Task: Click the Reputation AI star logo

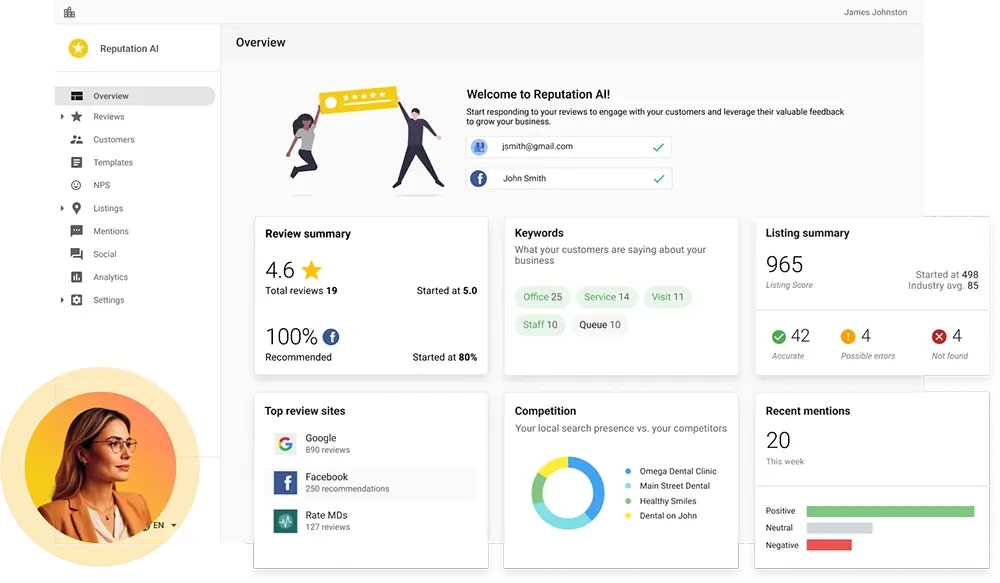Action: (78, 46)
